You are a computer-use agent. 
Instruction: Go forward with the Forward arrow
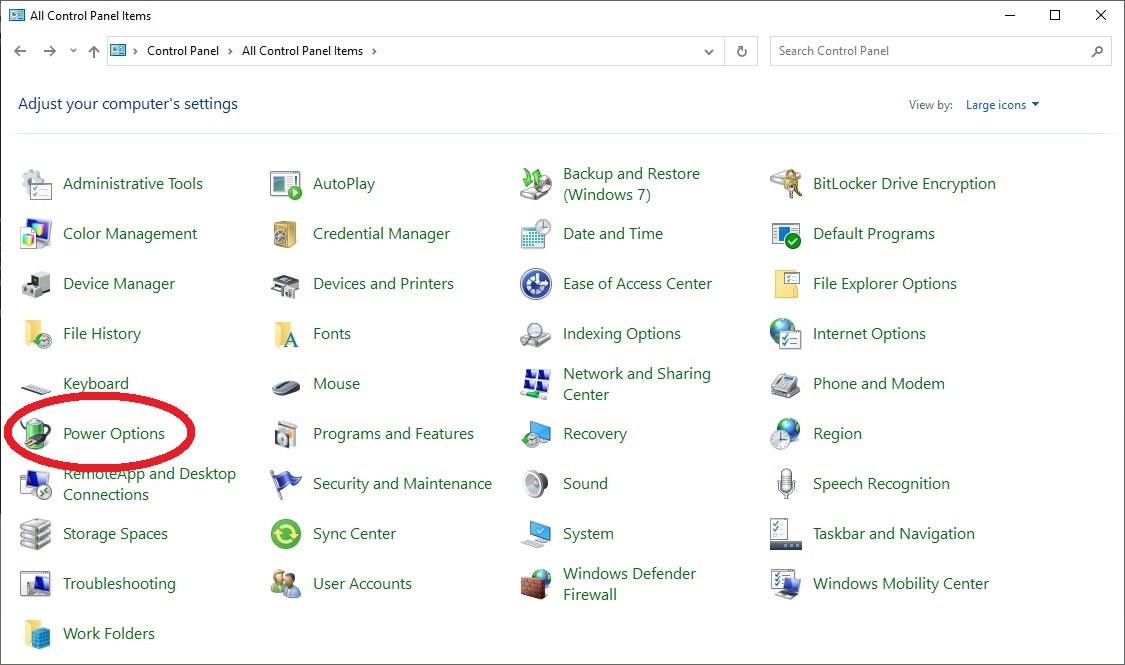point(50,51)
